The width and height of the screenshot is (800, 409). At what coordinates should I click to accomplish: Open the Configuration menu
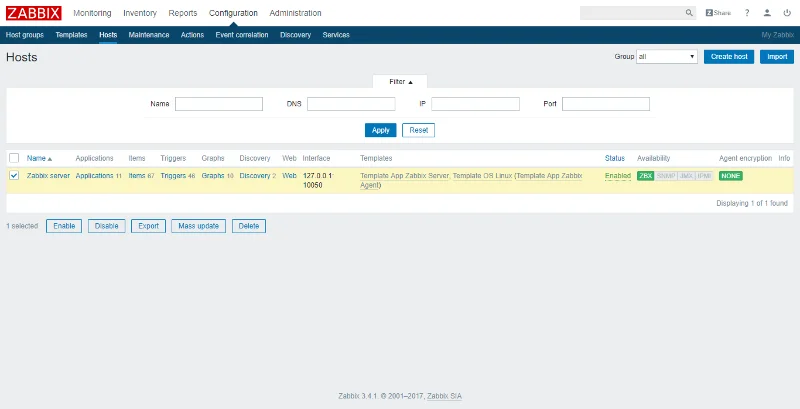tap(233, 13)
